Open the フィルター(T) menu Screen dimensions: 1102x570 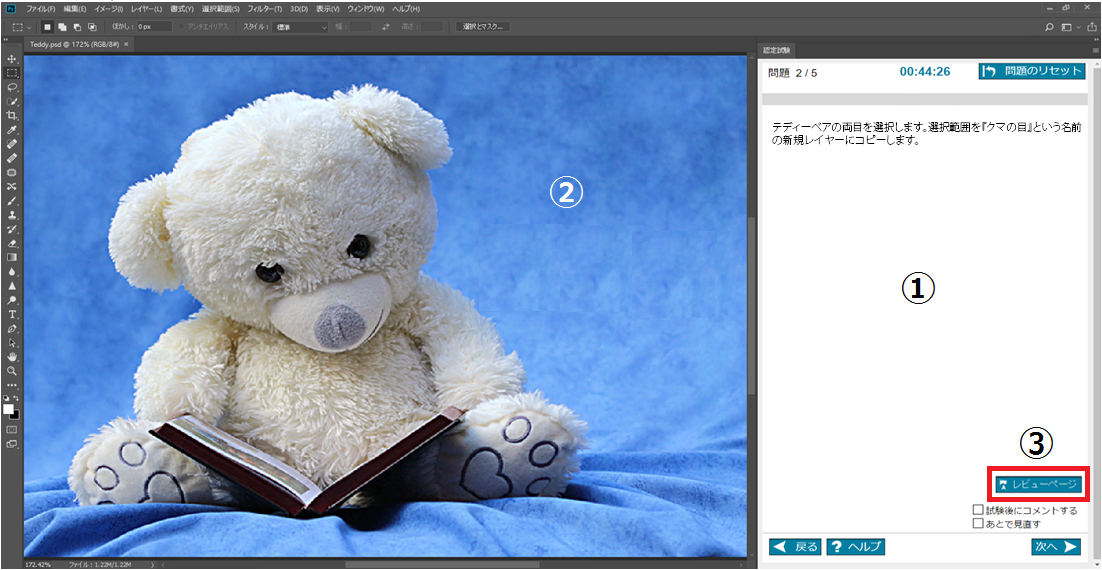coord(258,8)
